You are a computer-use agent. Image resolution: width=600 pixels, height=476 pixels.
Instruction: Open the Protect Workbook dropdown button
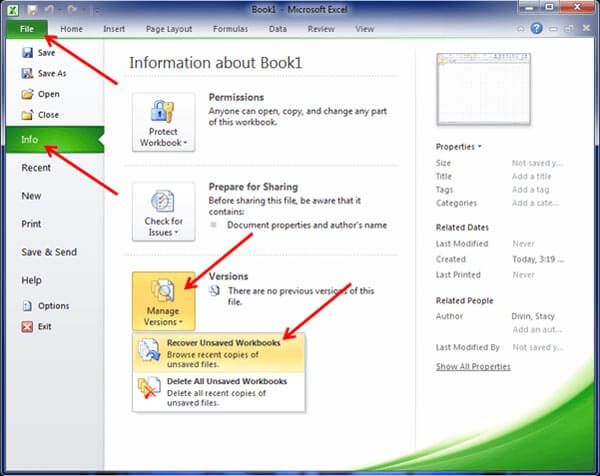[x=163, y=122]
